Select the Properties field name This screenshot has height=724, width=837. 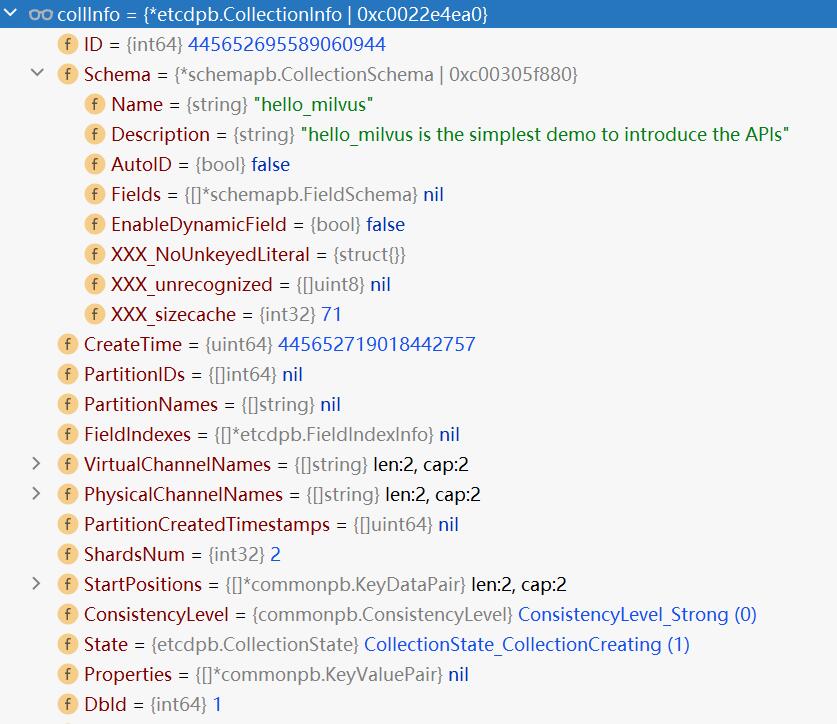[x=128, y=675]
